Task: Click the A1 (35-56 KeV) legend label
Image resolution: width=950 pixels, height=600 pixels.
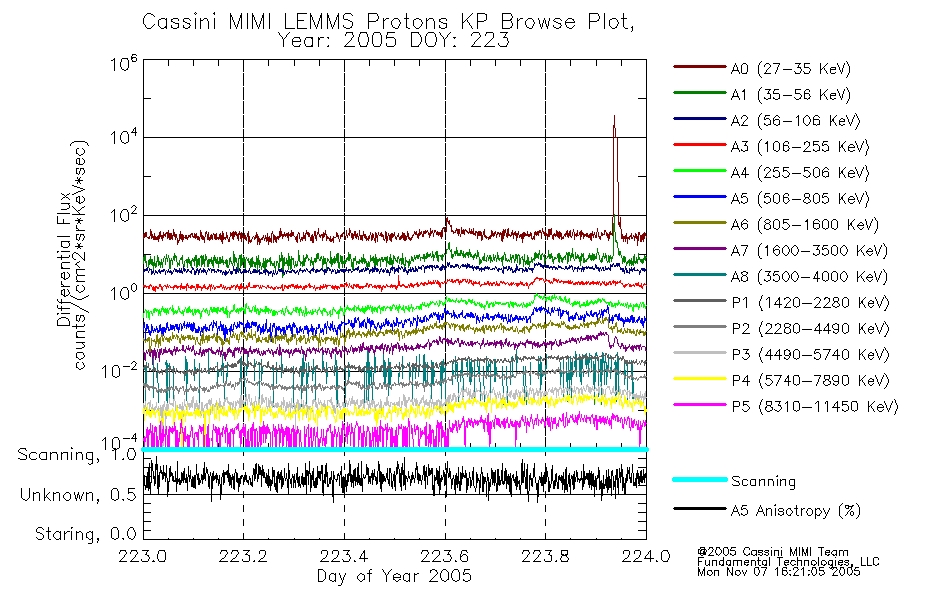Action: (x=791, y=95)
